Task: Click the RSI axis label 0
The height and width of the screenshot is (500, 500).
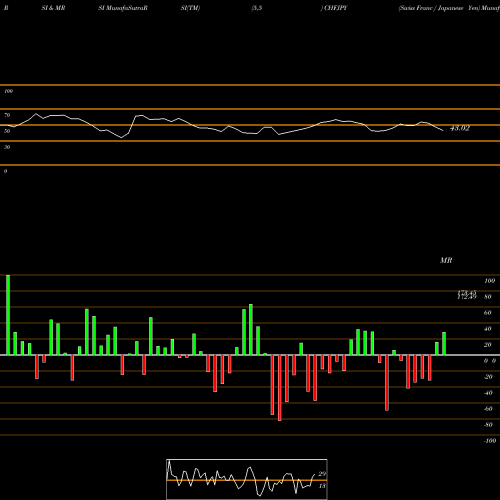Action: pos(5,171)
